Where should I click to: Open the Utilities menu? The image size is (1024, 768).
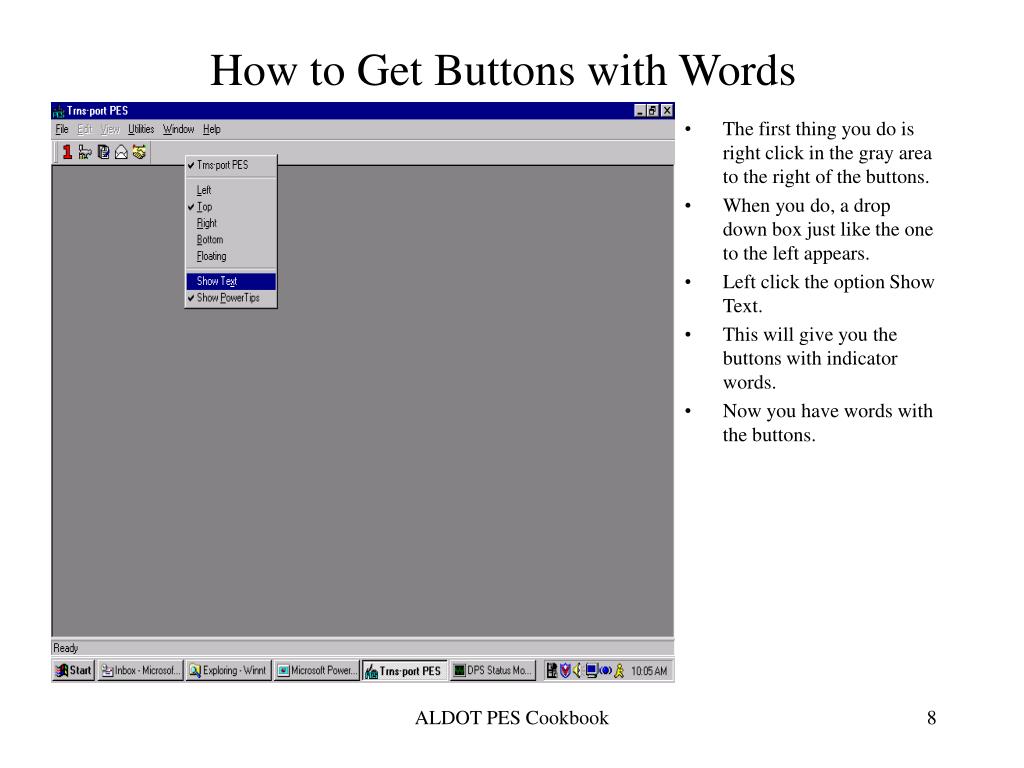(141, 129)
